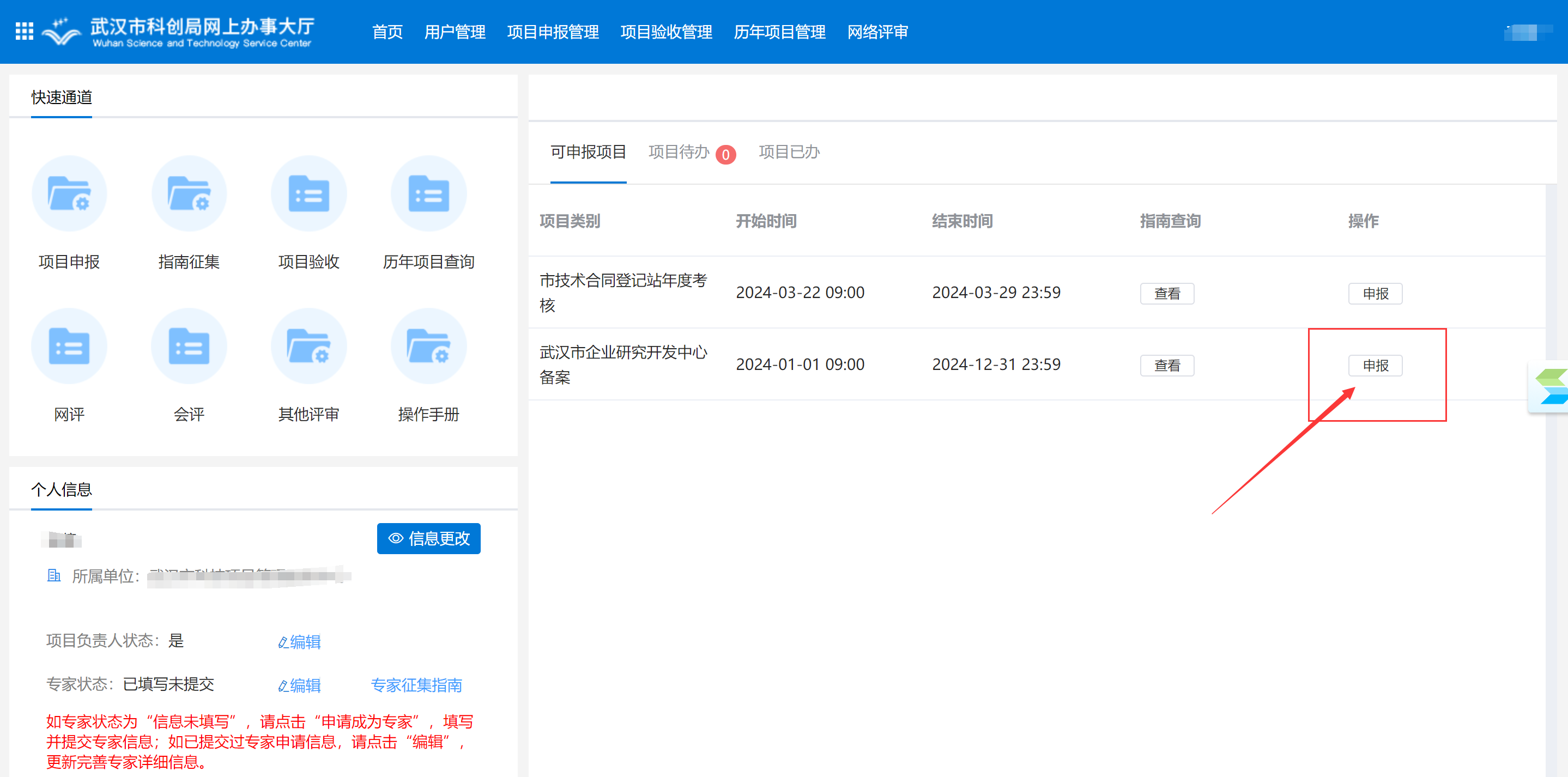Viewport: 1568px width, 777px height.
Task: Click the 个人信息 panel heading
Action: point(62,490)
